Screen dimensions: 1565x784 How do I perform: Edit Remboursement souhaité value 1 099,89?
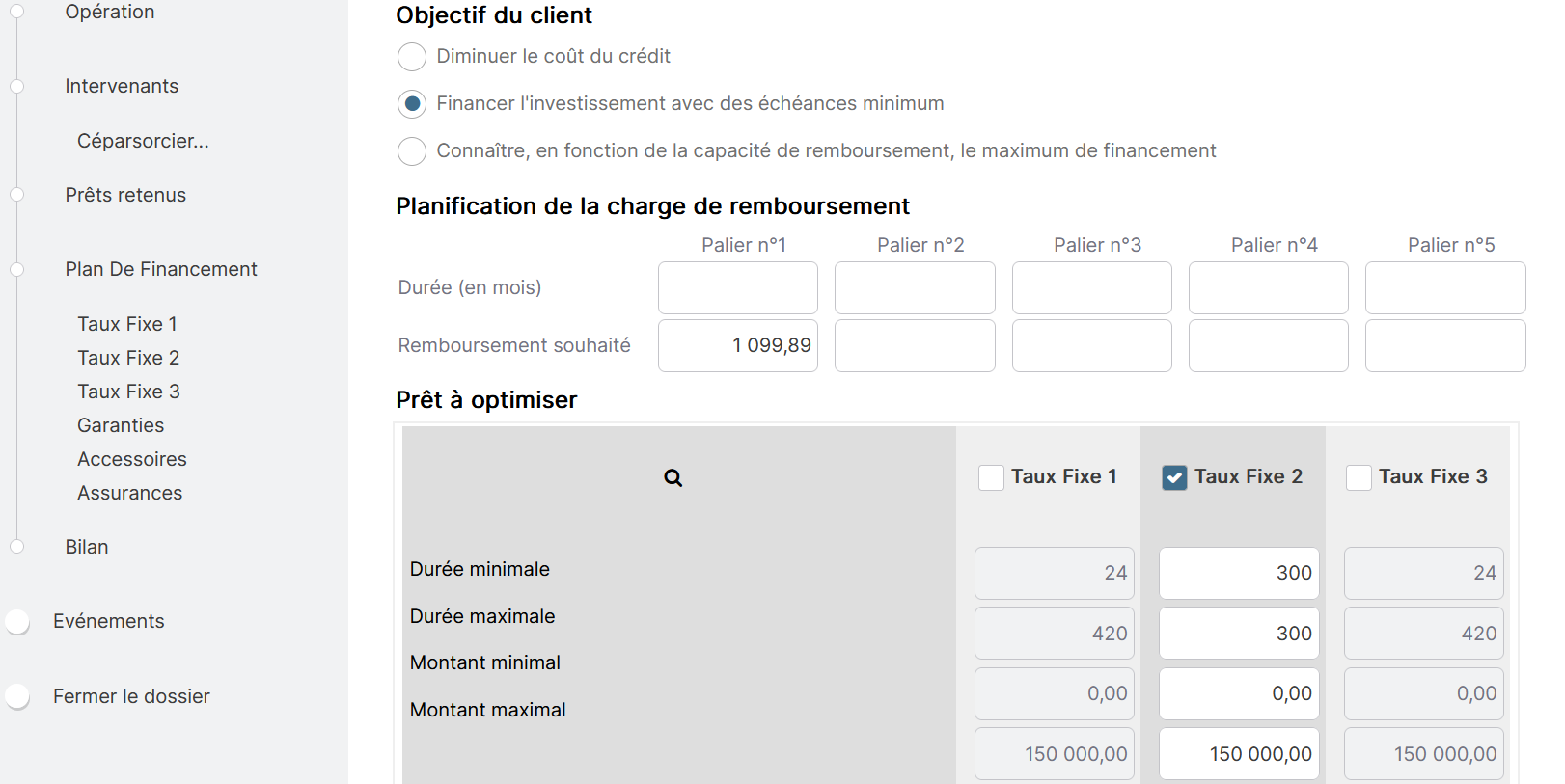[x=737, y=345]
